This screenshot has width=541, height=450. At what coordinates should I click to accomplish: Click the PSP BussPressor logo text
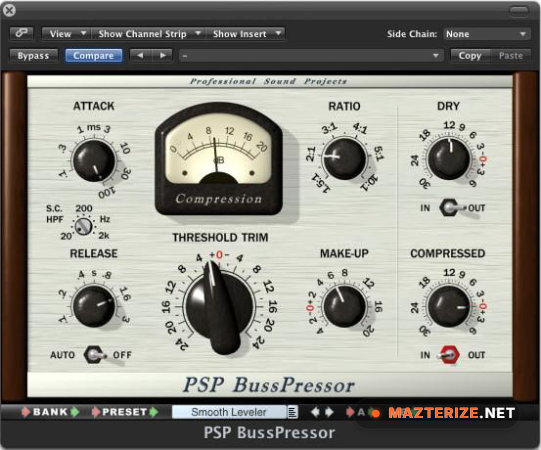point(269,384)
